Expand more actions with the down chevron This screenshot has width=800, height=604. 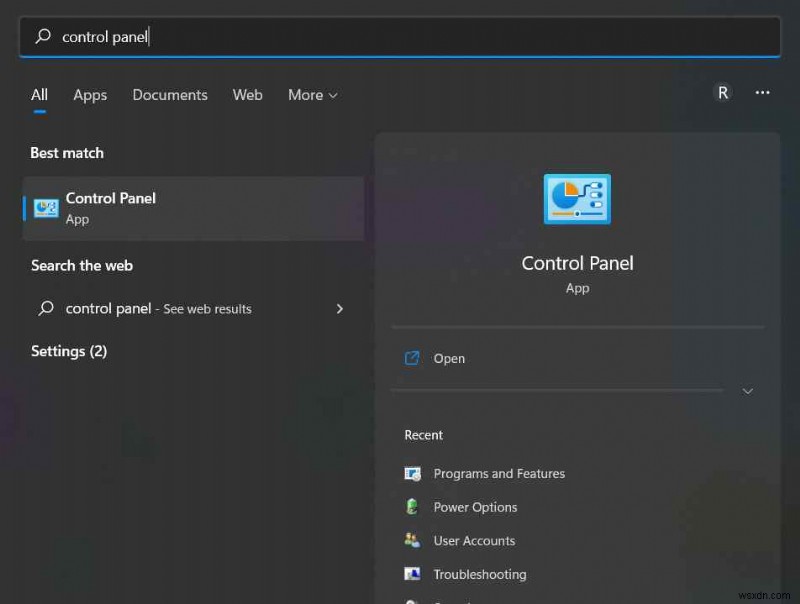747,391
